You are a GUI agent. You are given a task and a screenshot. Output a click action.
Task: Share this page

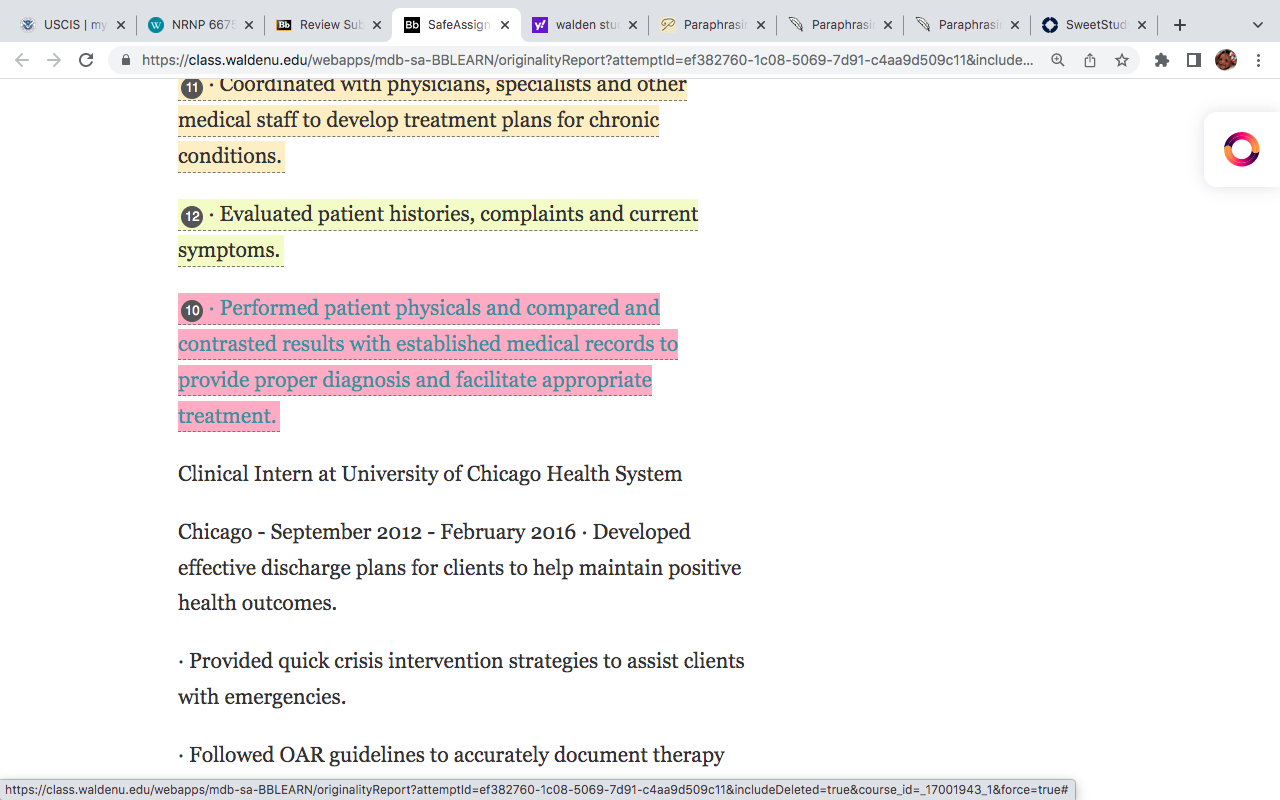click(x=1090, y=60)
